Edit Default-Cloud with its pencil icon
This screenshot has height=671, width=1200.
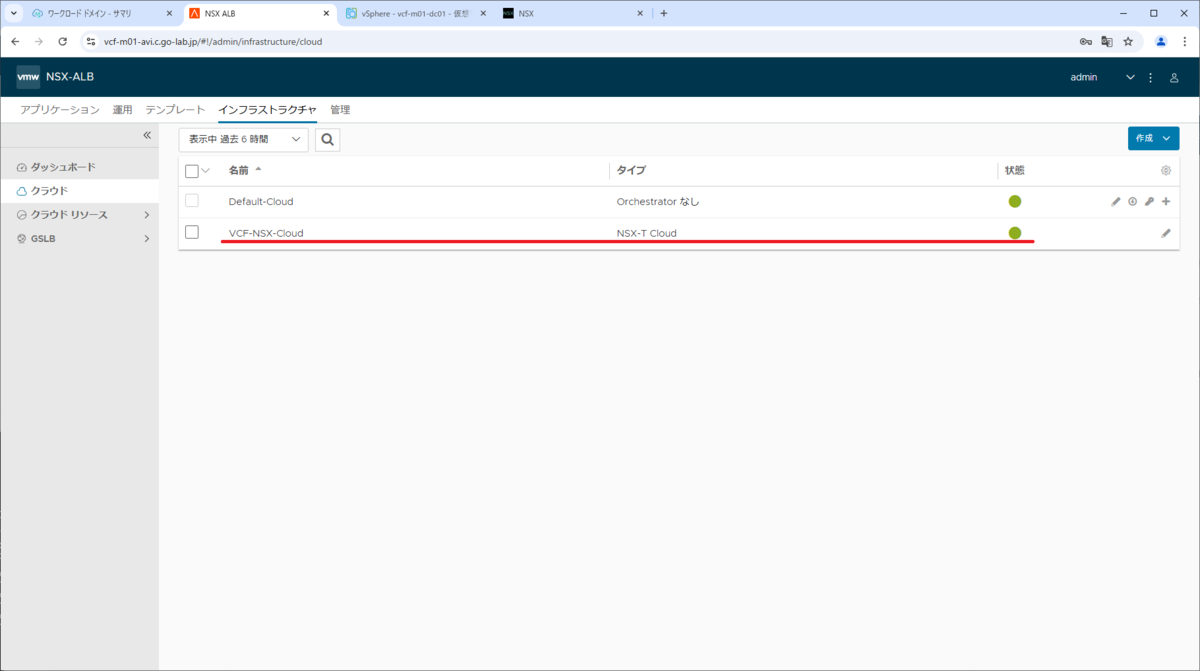coord(1116,201)
